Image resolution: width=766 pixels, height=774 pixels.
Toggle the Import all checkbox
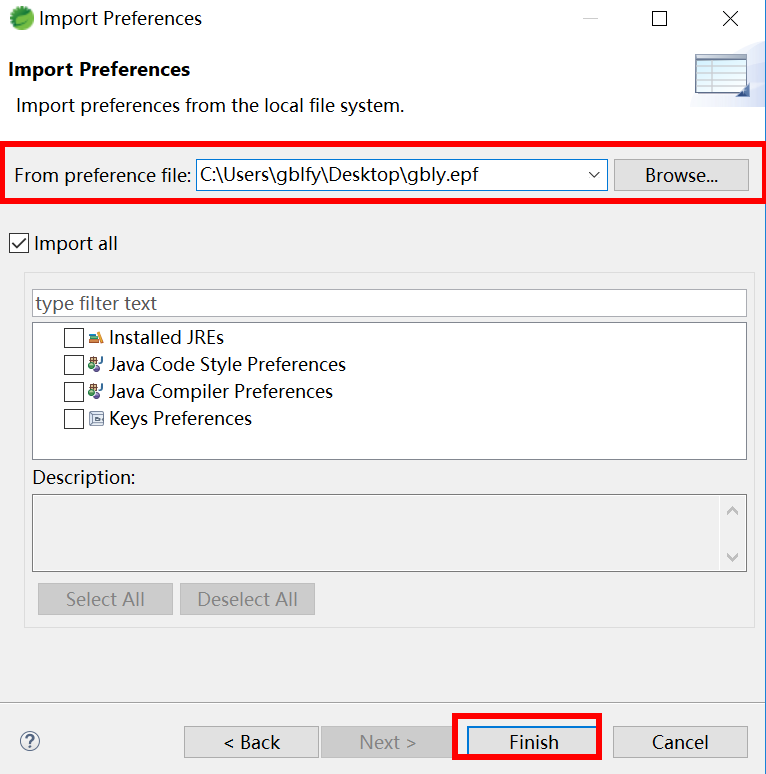19,243
